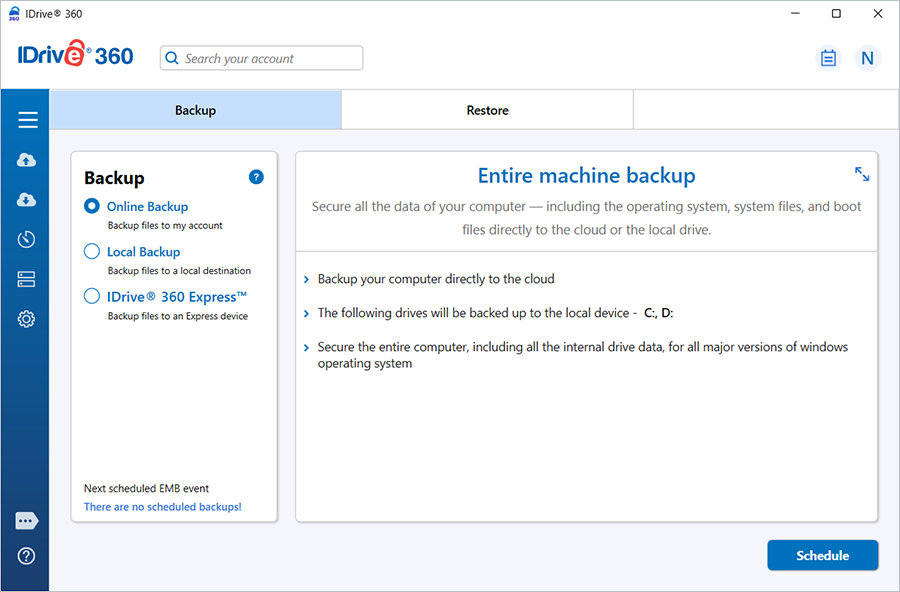
Task: Expand the Entire machine backup panel
Action: tap(862, 174)
